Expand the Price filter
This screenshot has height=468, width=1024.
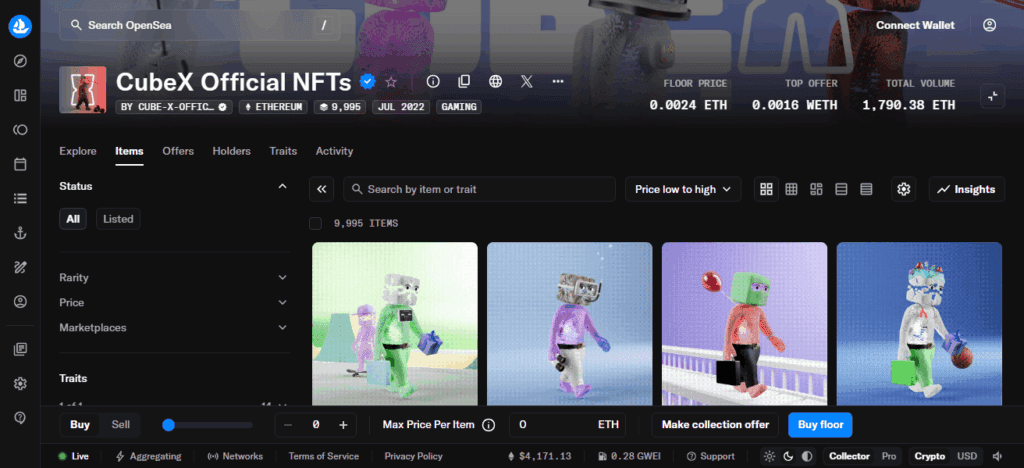coord(173,302)
